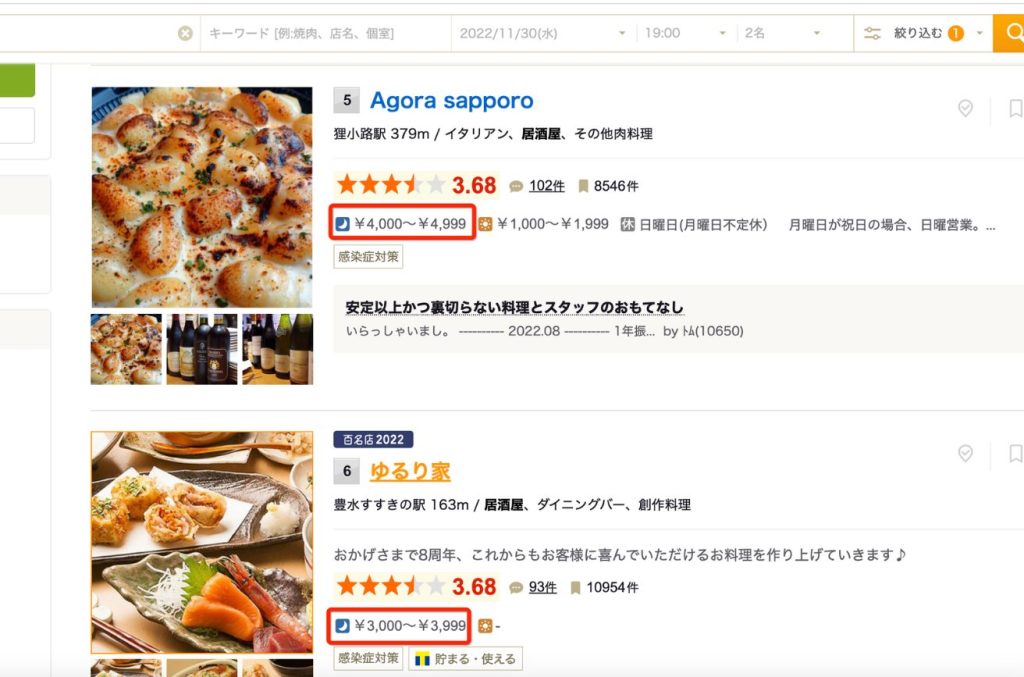Open Agora sapporo's third bottle thumbnail

coord(278,349)
